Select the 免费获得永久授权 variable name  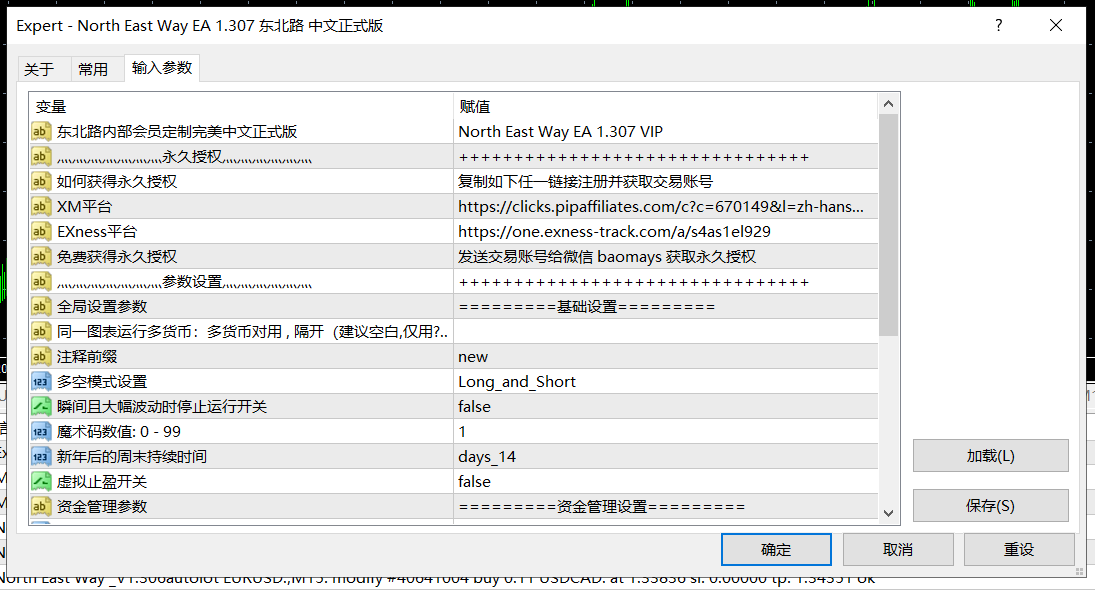117,256
